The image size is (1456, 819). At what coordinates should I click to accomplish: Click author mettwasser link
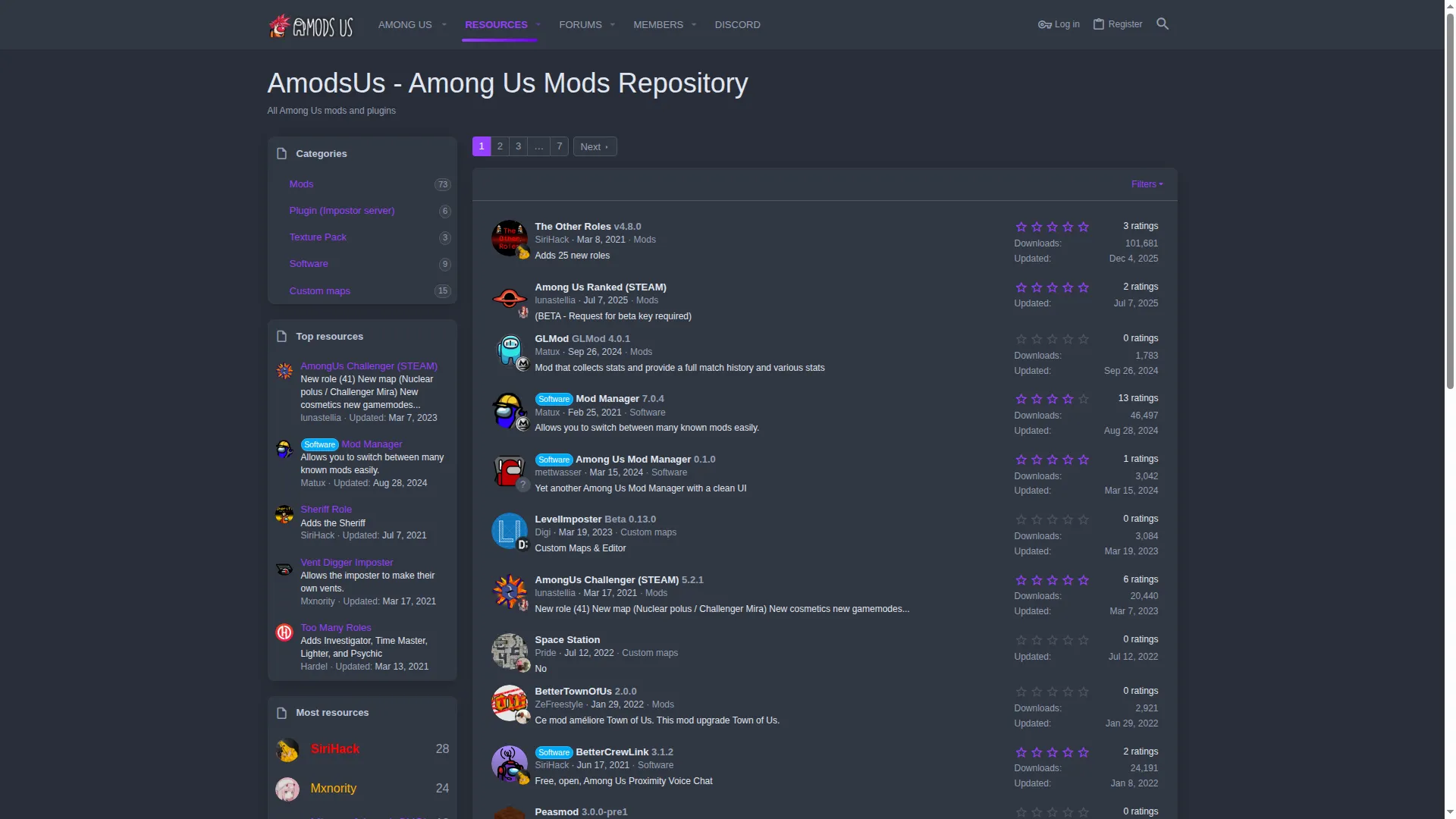[x=558, y=472]
